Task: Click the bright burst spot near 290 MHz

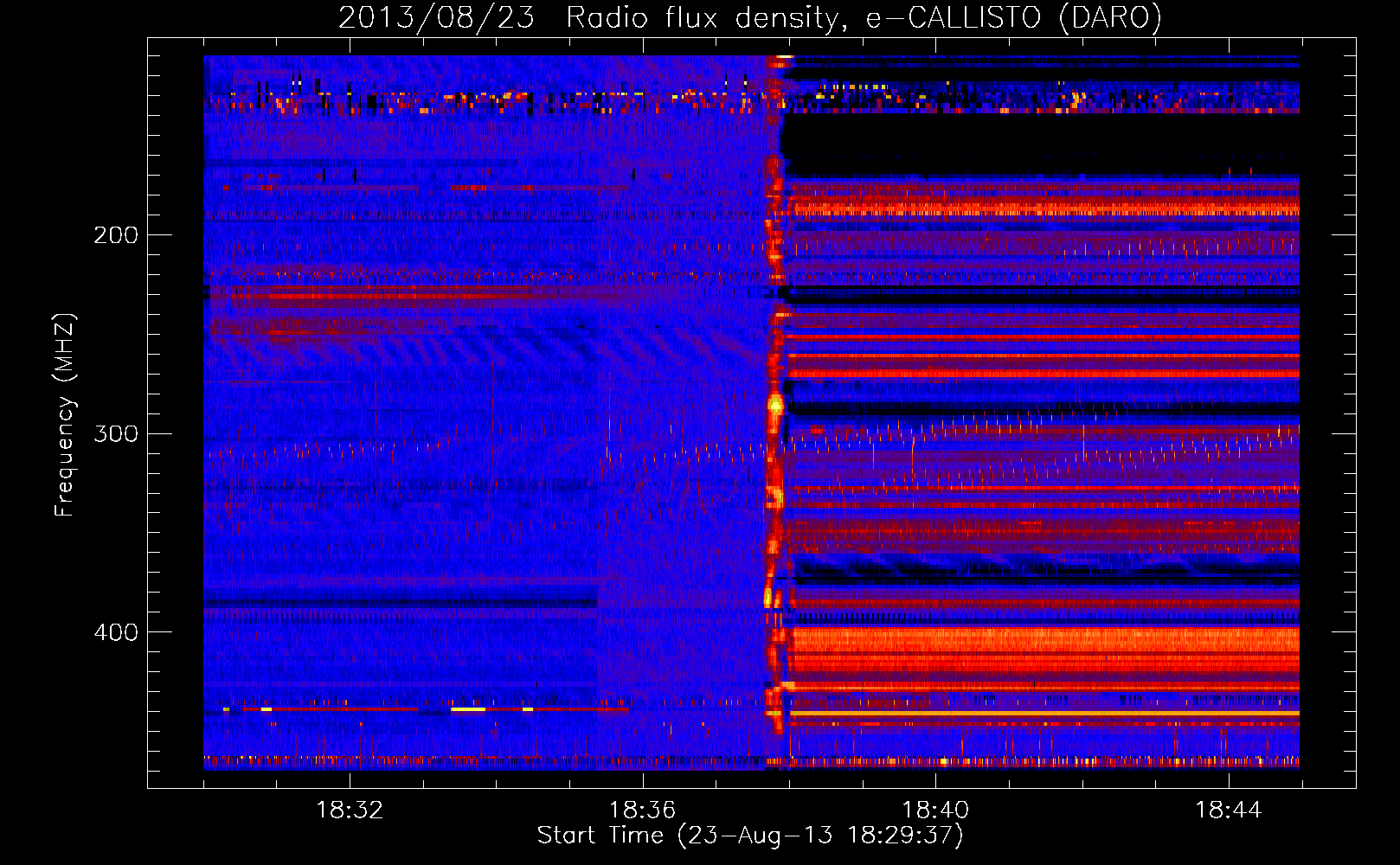Action: [775, 404]
